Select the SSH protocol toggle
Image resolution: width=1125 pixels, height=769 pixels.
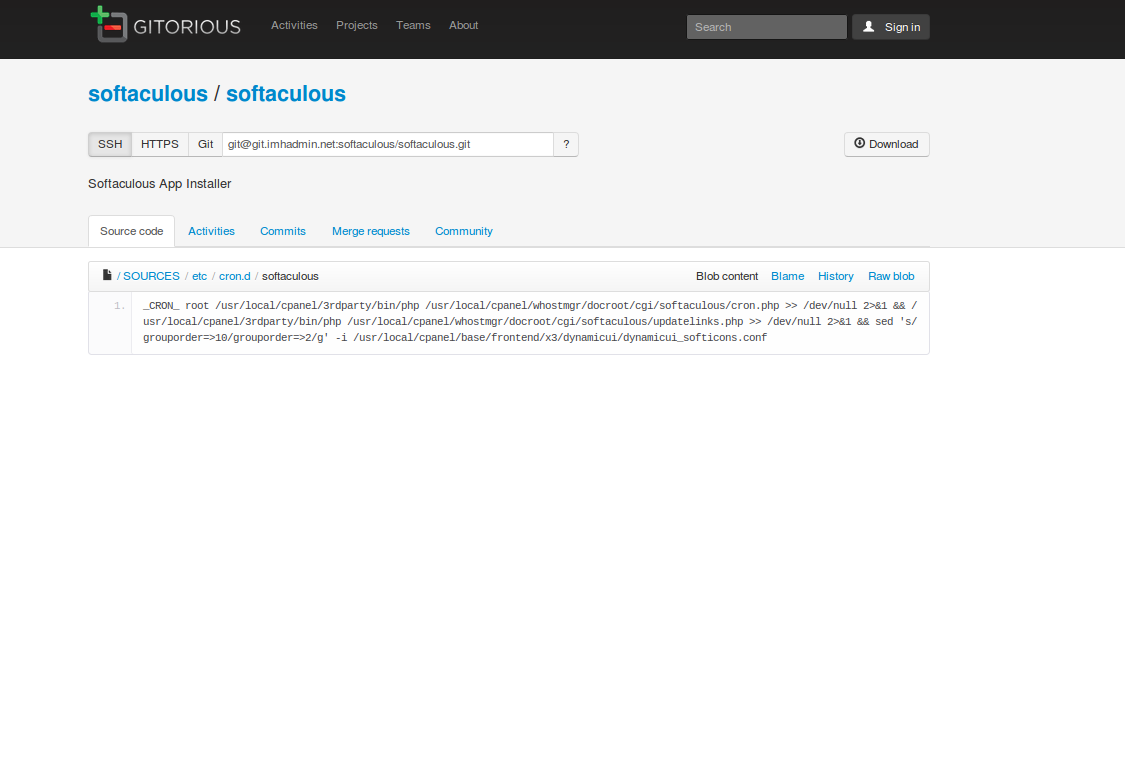[110, 144]
